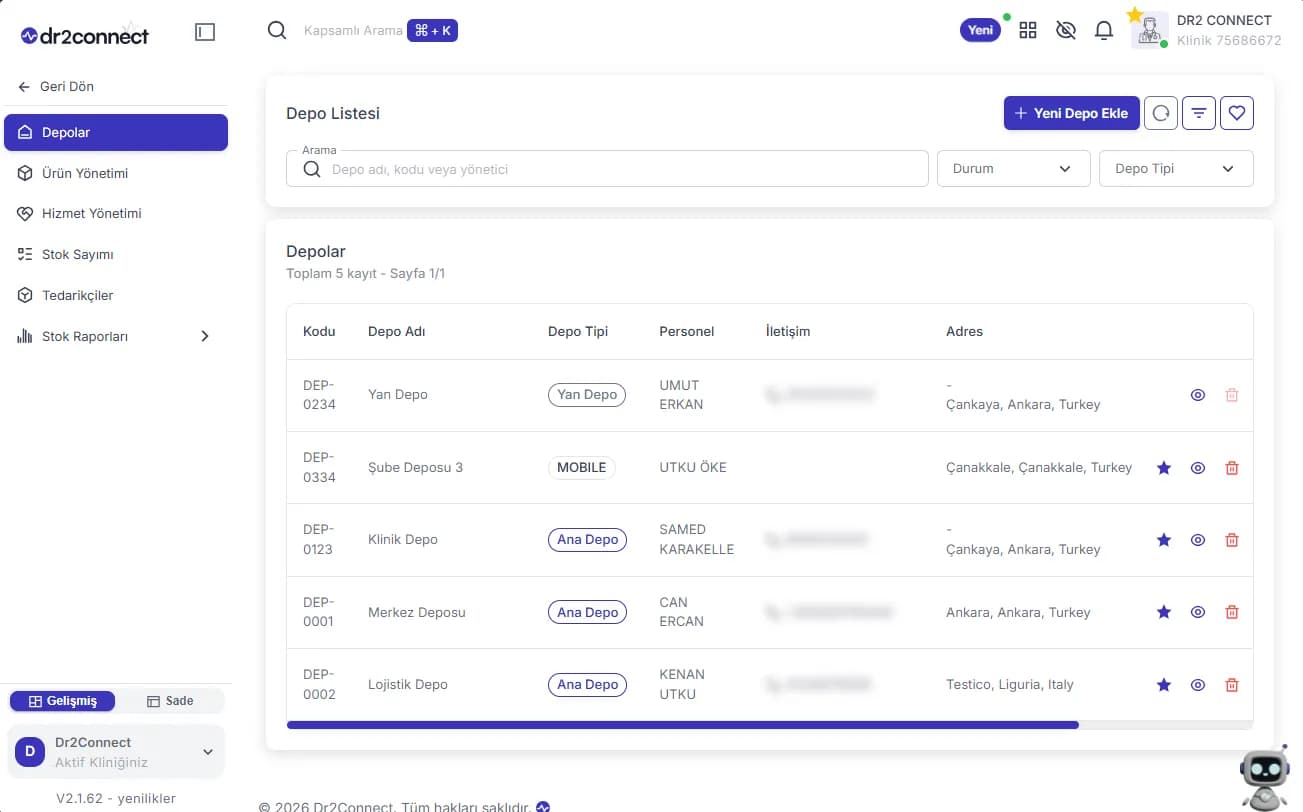Click the star for Şube Deposu 3
This screenshot has width=1303, height=812.
point(1164,468)
